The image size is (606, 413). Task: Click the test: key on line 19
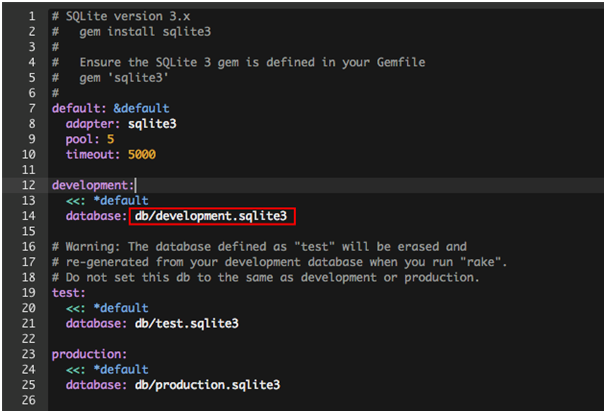pos(68,293)
